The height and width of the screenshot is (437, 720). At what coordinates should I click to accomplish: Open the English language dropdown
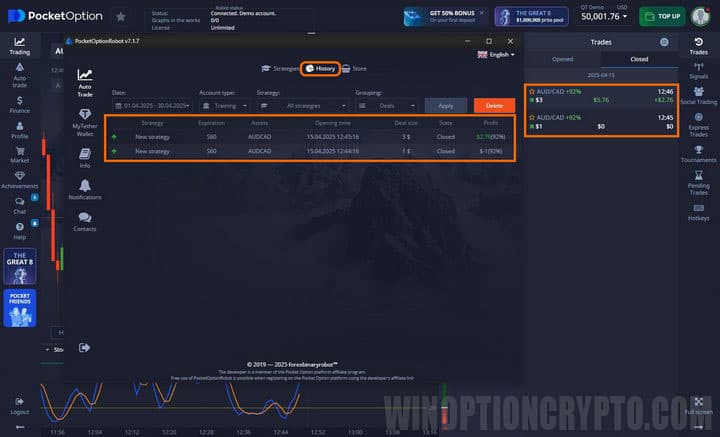[496, 55]
